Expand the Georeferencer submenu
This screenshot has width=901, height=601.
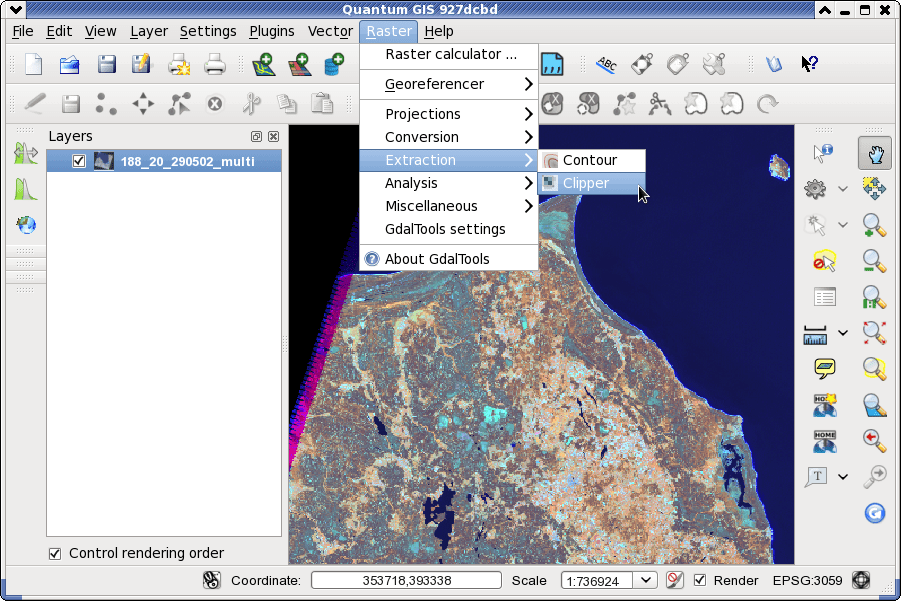click(449, 84)
